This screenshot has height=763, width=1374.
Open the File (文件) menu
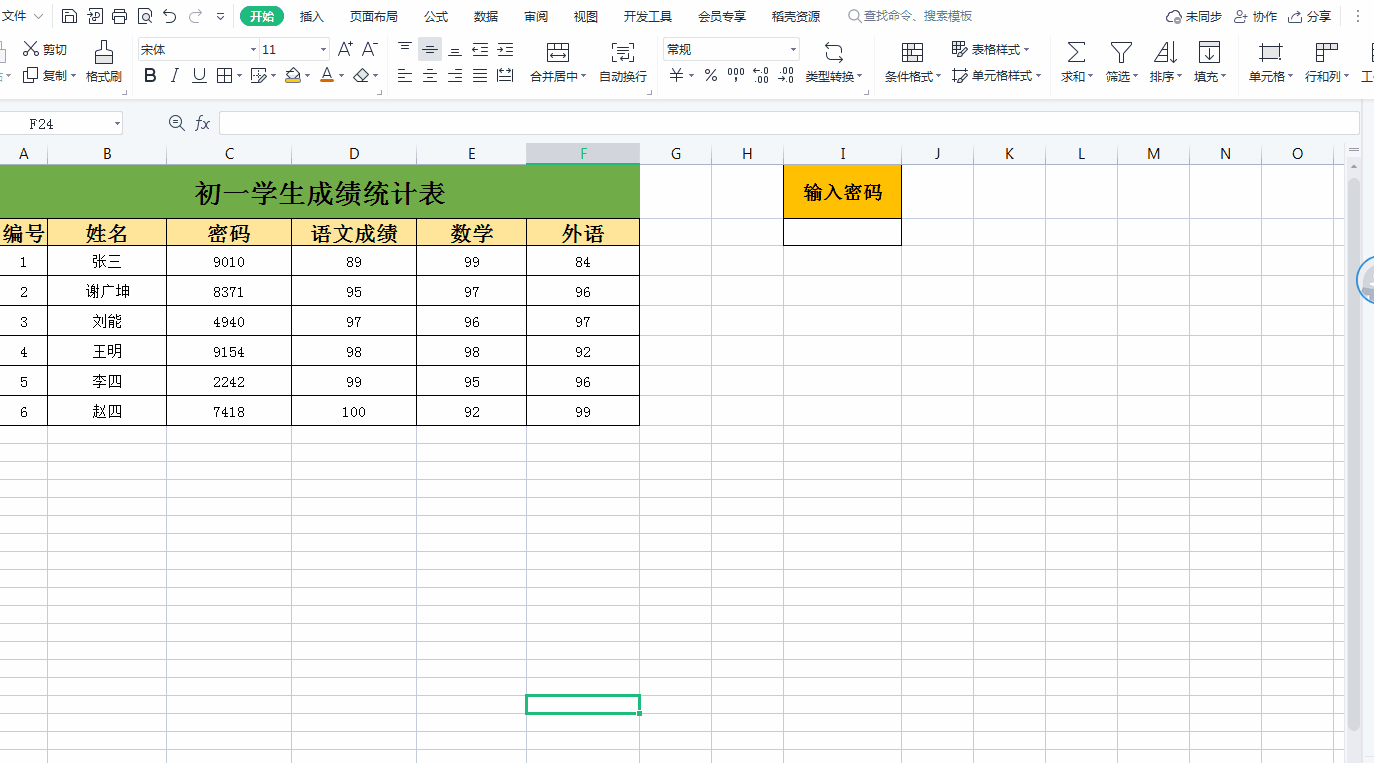[x=20, y=16]
